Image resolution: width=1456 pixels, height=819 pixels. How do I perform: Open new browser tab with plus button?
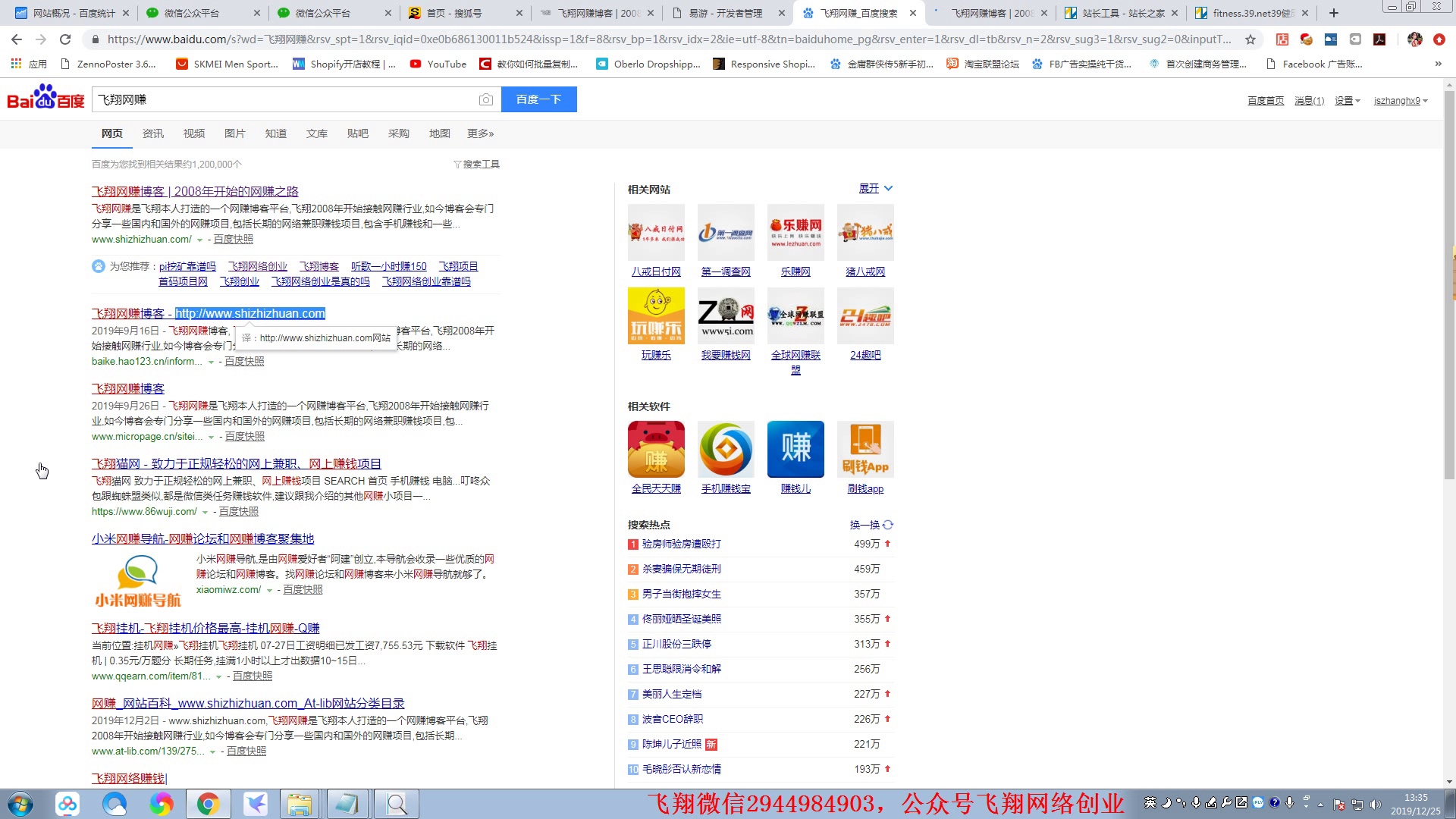click(x=1334, y=13)
